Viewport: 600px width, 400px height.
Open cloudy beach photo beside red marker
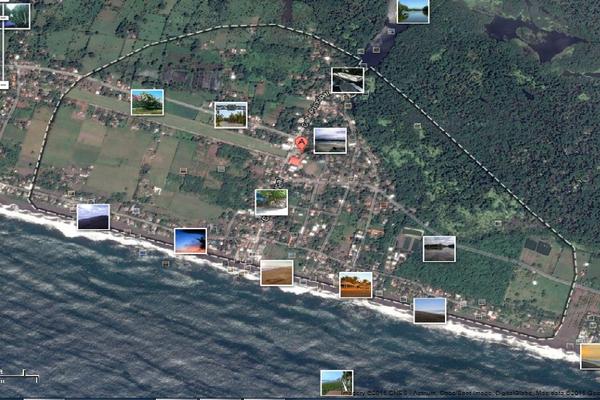click(x=330, y=140)
